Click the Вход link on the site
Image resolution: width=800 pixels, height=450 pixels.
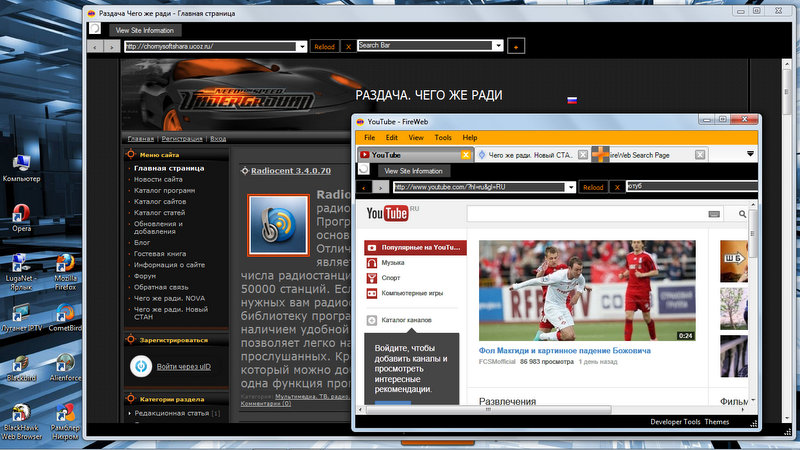click(x=218, y=139)
